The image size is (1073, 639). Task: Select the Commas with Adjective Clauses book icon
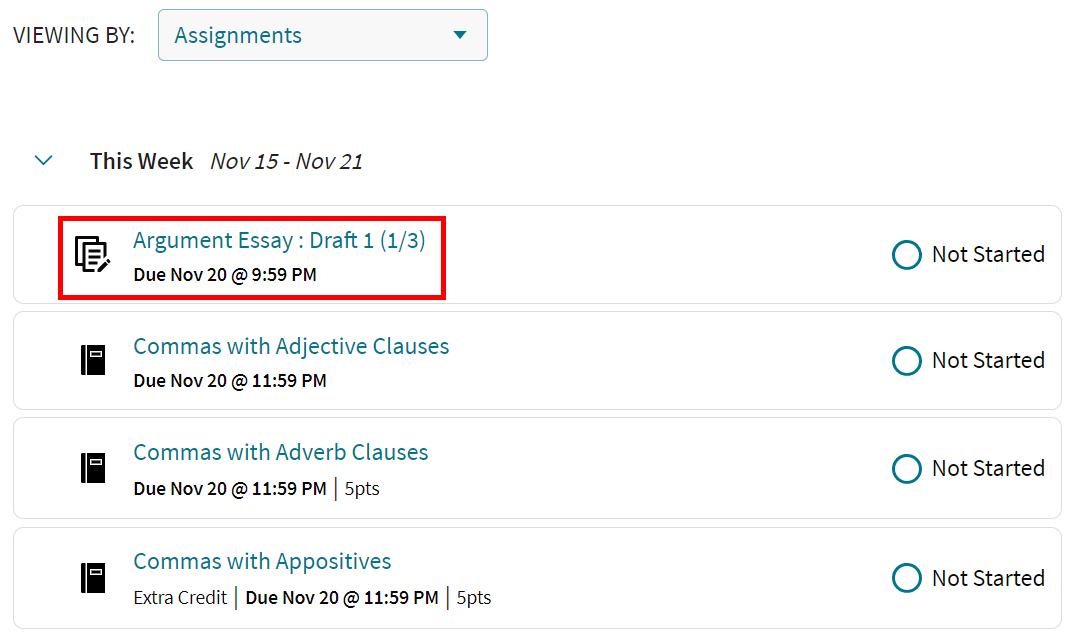click(x=92, y=360)
